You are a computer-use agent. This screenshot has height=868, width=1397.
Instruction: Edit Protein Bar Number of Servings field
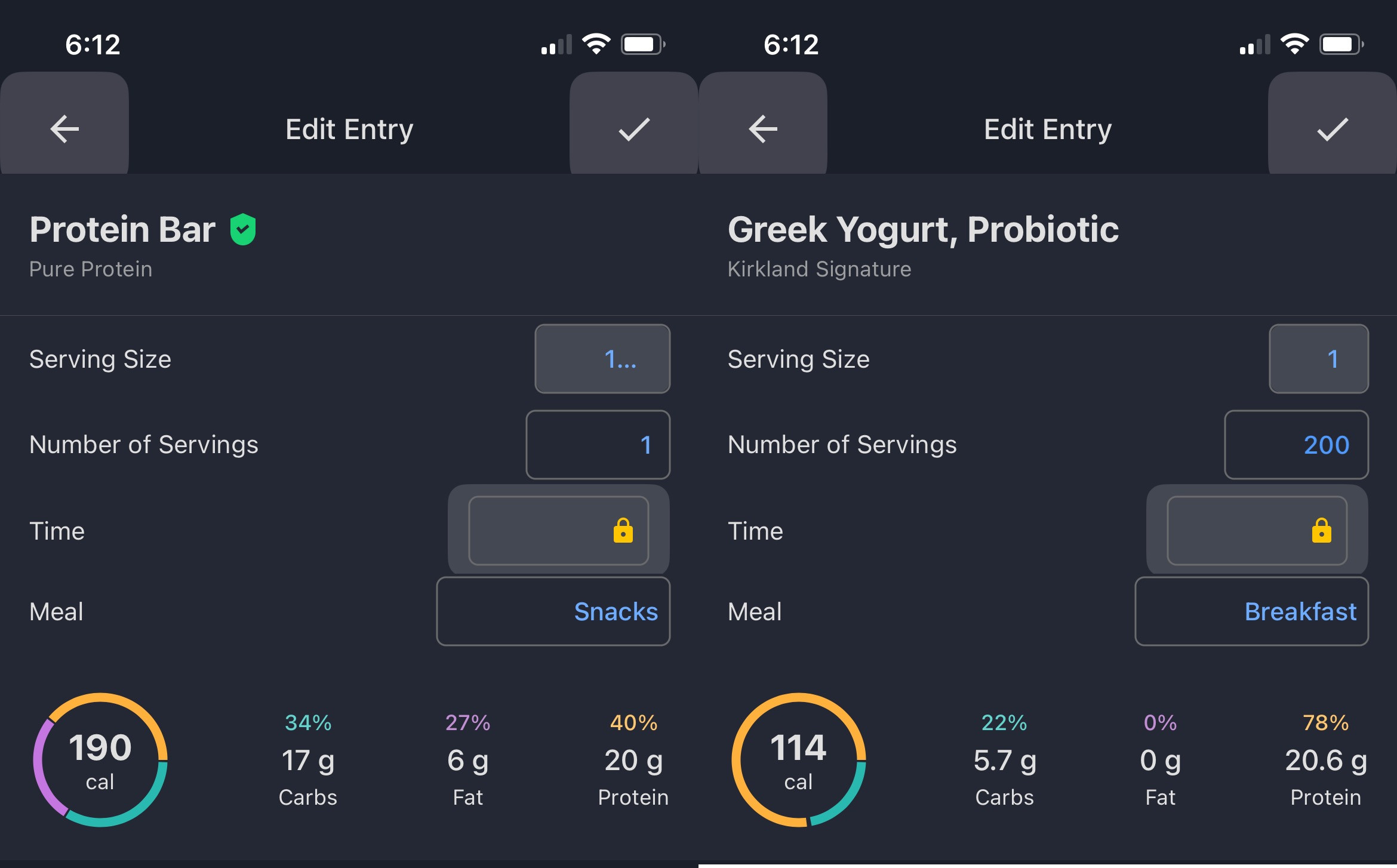click(598, 445)
